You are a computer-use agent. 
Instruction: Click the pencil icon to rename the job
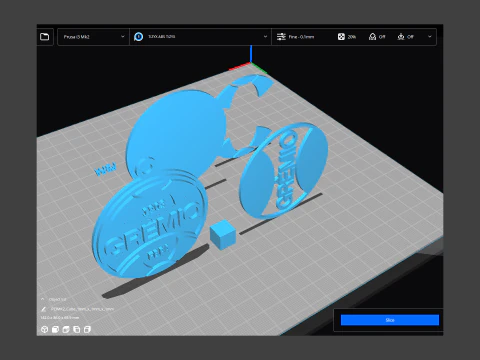click(43, 309)
